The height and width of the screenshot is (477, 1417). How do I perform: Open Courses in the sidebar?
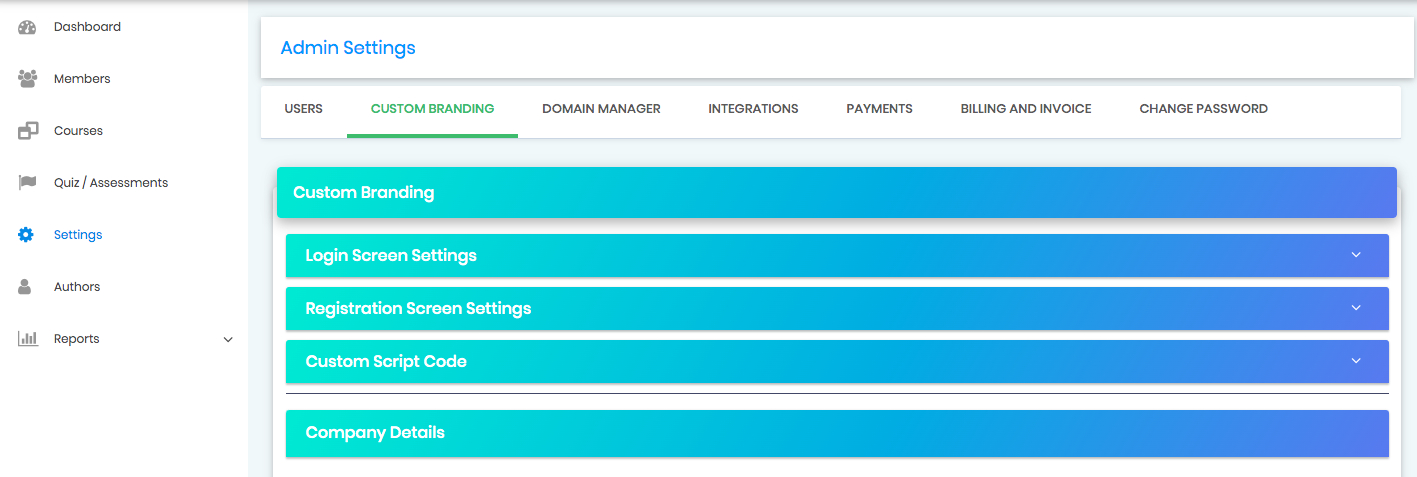point(78,131)
